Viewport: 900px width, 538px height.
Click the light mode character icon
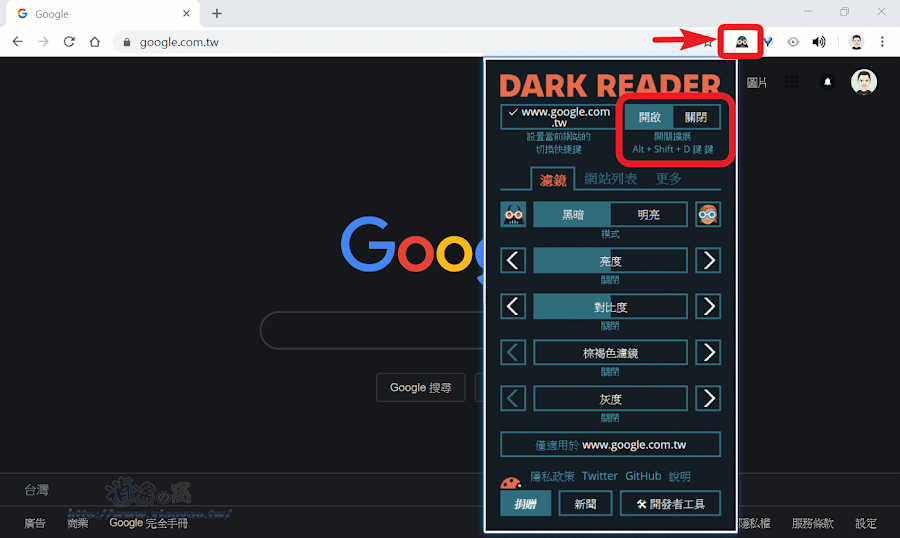(708, 215)
